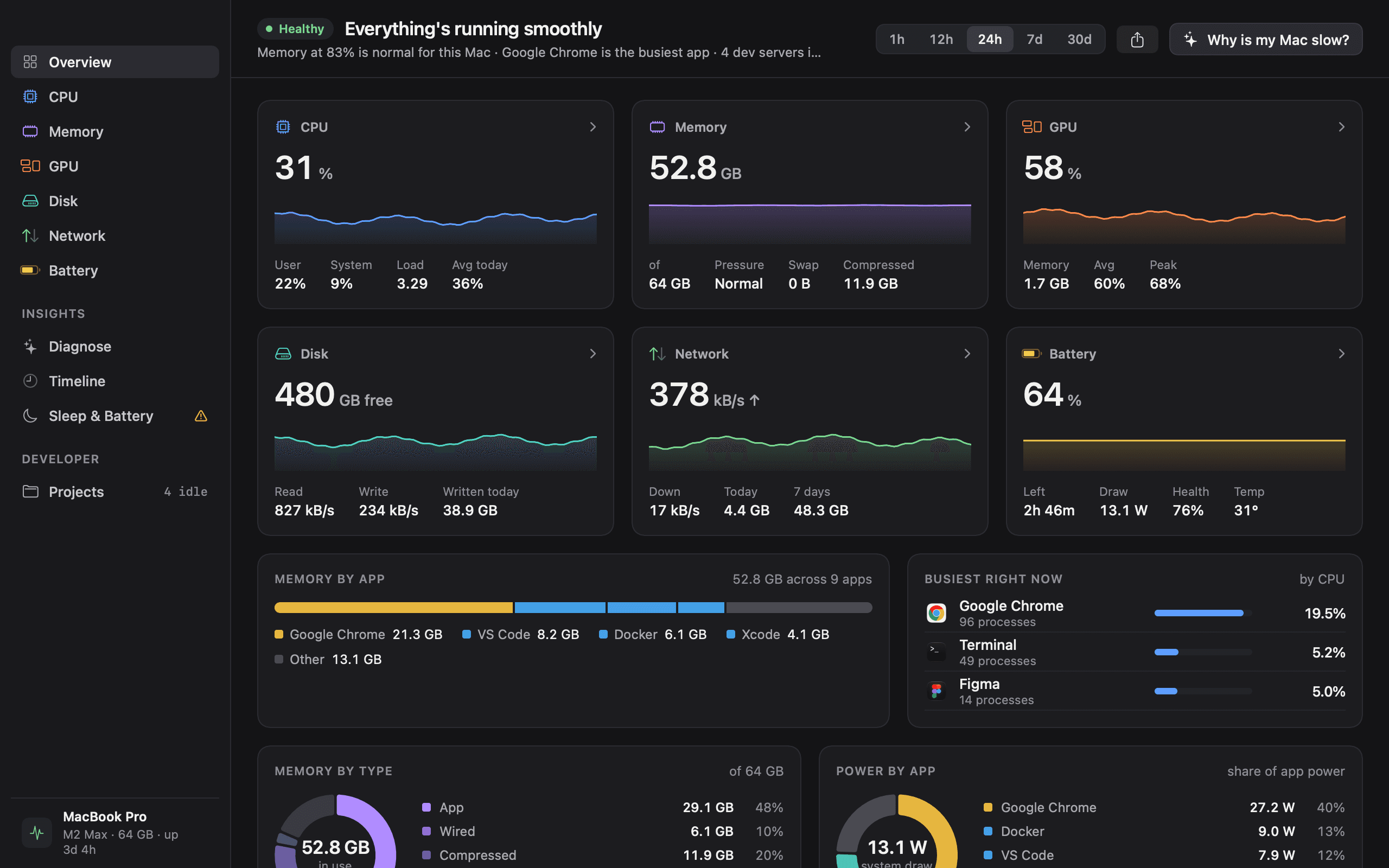The width and height of the screenshot is (1389, 868).
Task: Click the sparkle icon in Why is my Mac slow
Action: pyautogui.click(x=1190, y=39)
